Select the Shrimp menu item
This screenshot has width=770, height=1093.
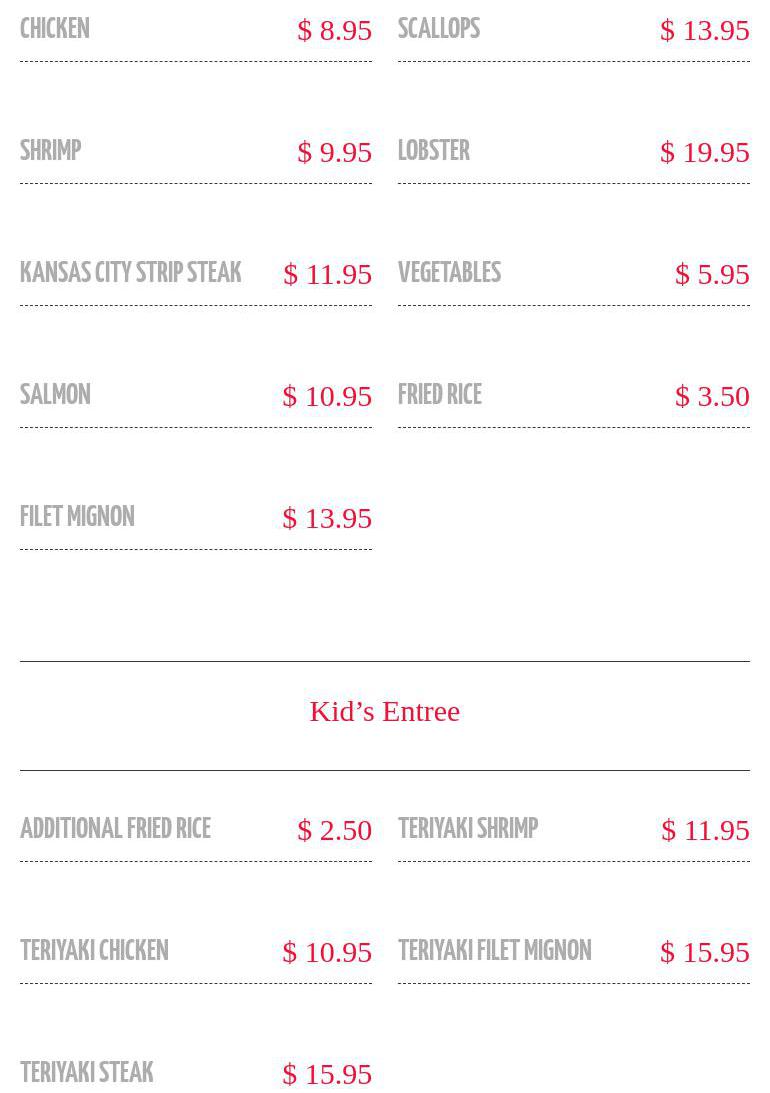[51, 151]
